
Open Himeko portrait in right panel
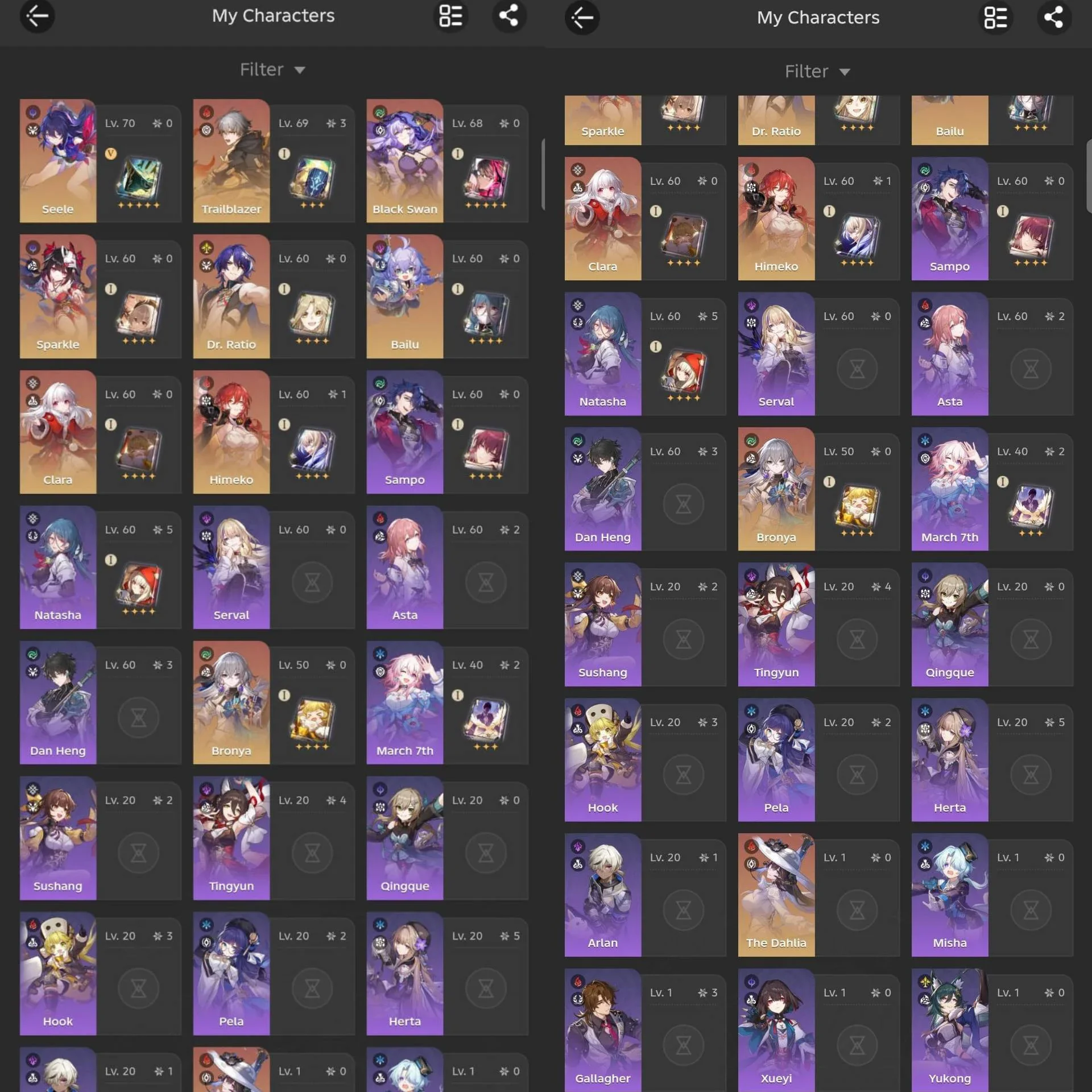click(776, 218)
